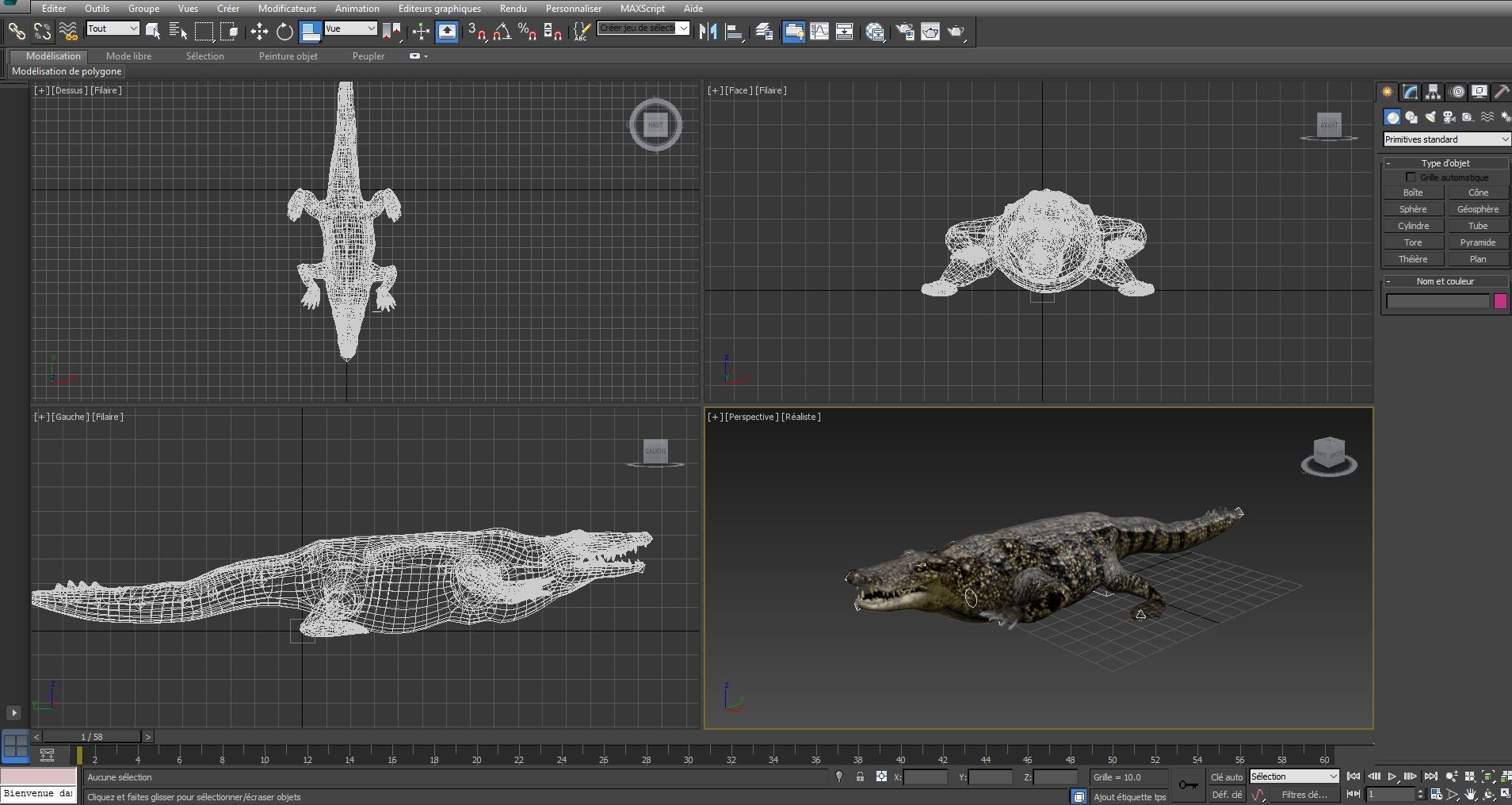Switch to the Mode libre ribbon tab
This screenshot has width=1512, height=805.
tap(129, 56)
